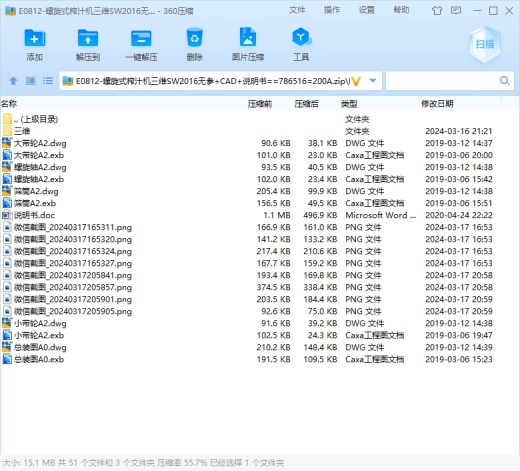Click the icon of 筛筒A2.dwg

[7, 191]
